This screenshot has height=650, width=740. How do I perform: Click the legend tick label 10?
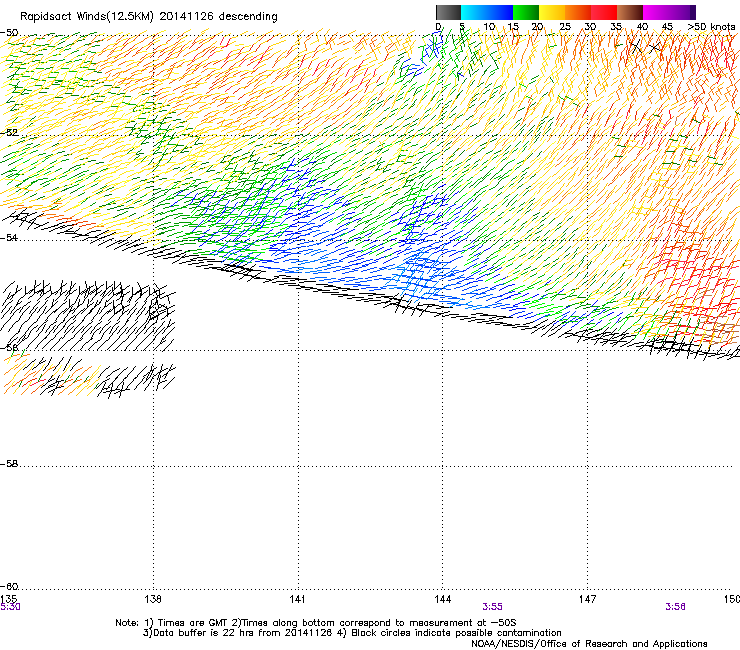pyautogui.click(x=489, y=27)
